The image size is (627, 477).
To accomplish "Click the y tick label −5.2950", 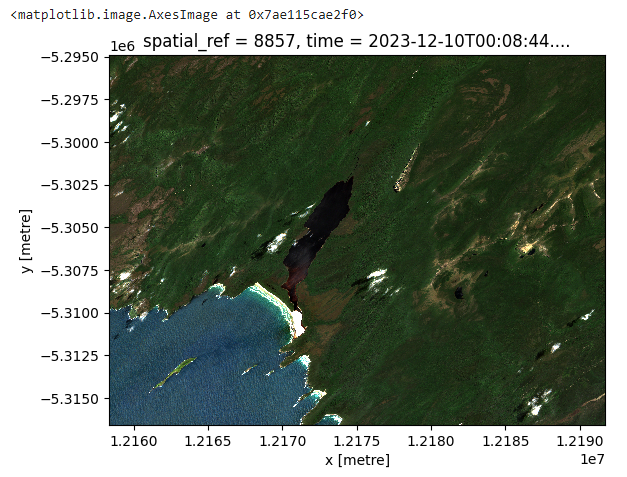I will coord(70,58).
